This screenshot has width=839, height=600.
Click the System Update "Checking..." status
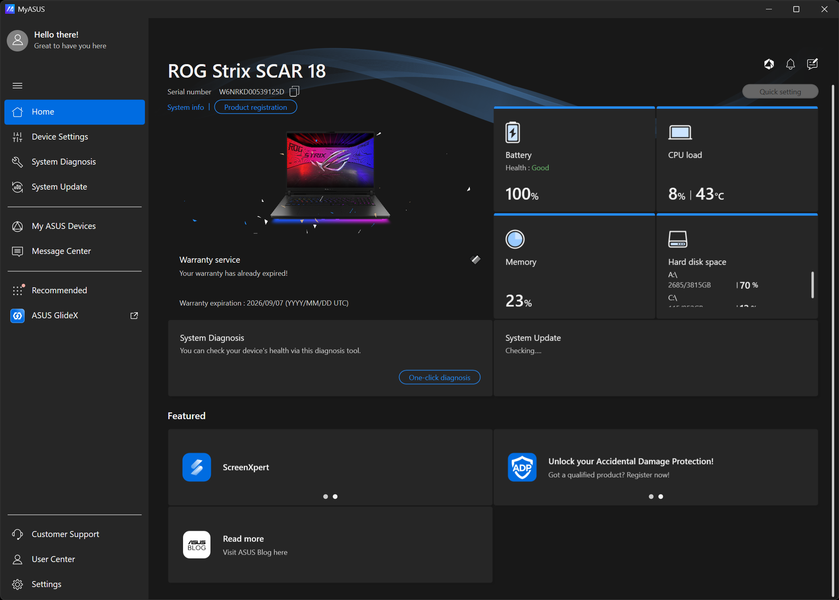coord(523,351)
